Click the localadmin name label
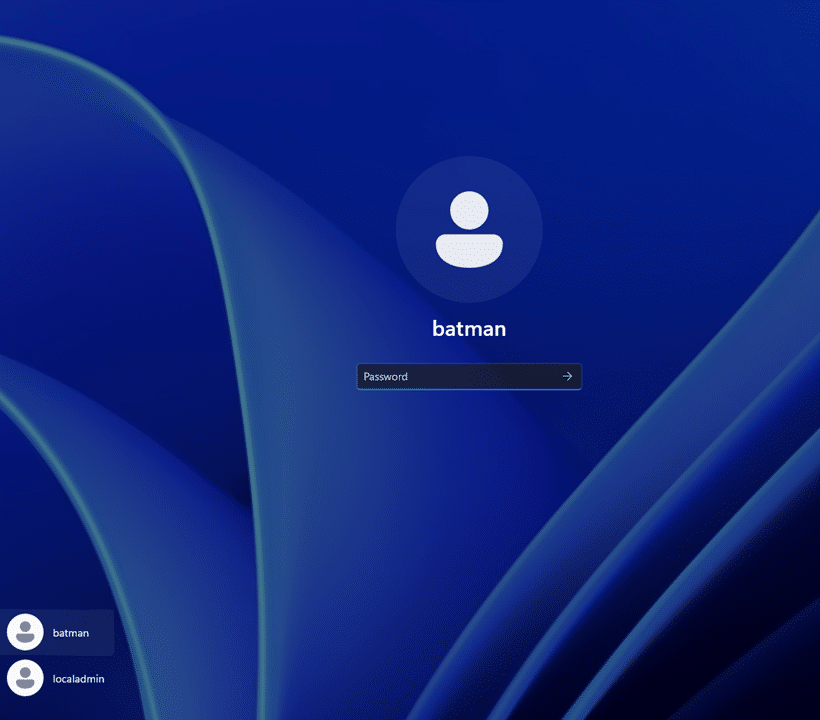 point(78,679)
